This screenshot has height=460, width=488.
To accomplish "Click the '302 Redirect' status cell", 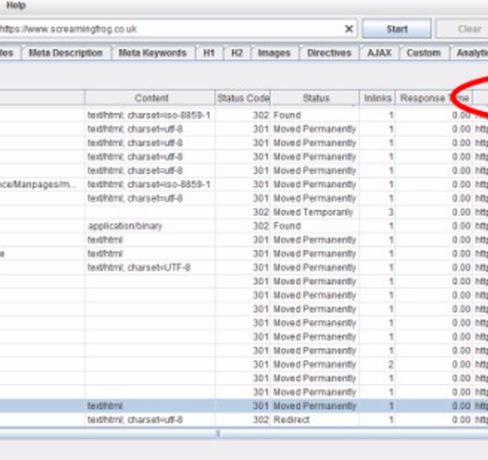I will click(x=315, y=420).
